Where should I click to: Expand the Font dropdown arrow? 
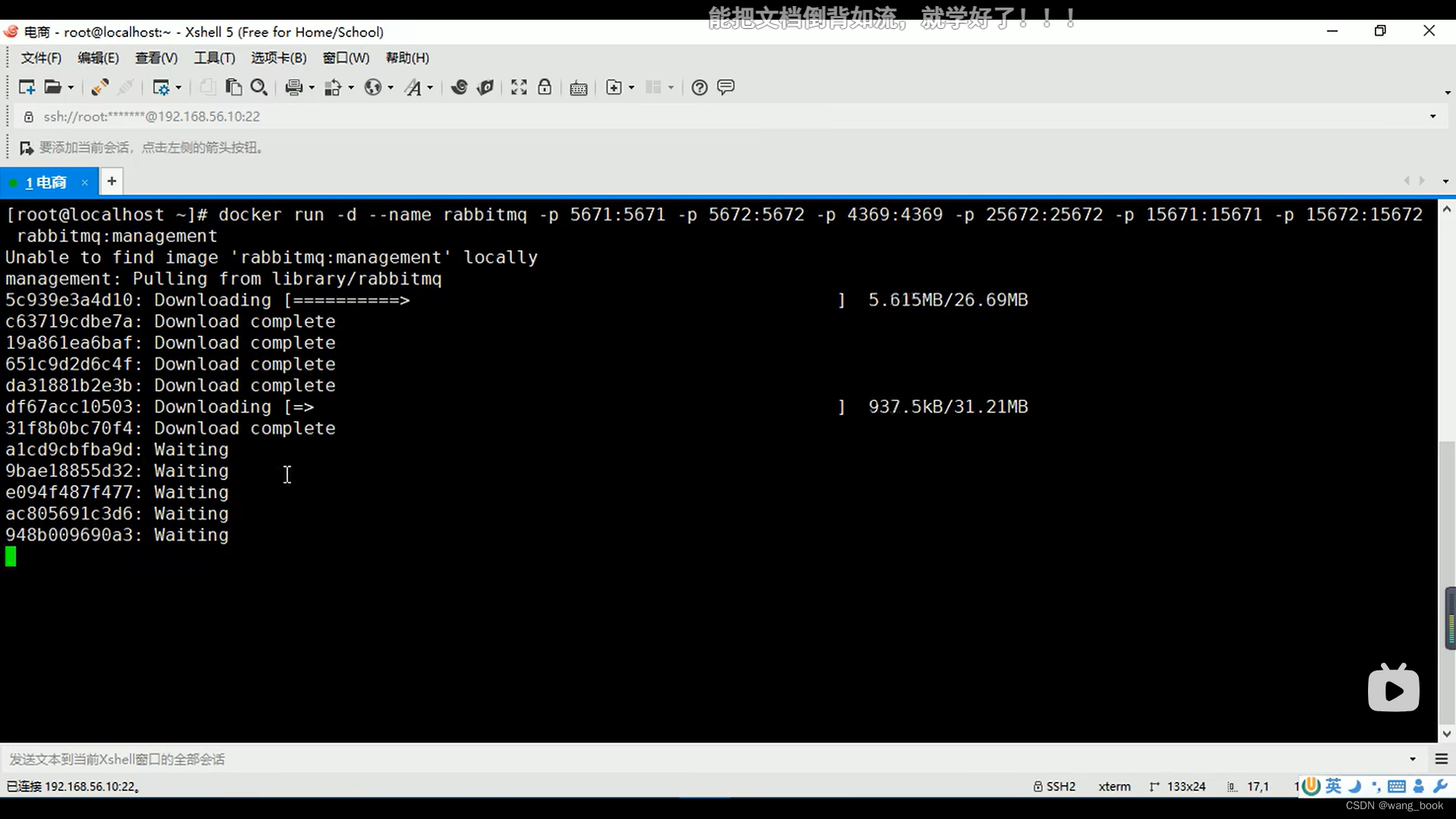point(430,88)
